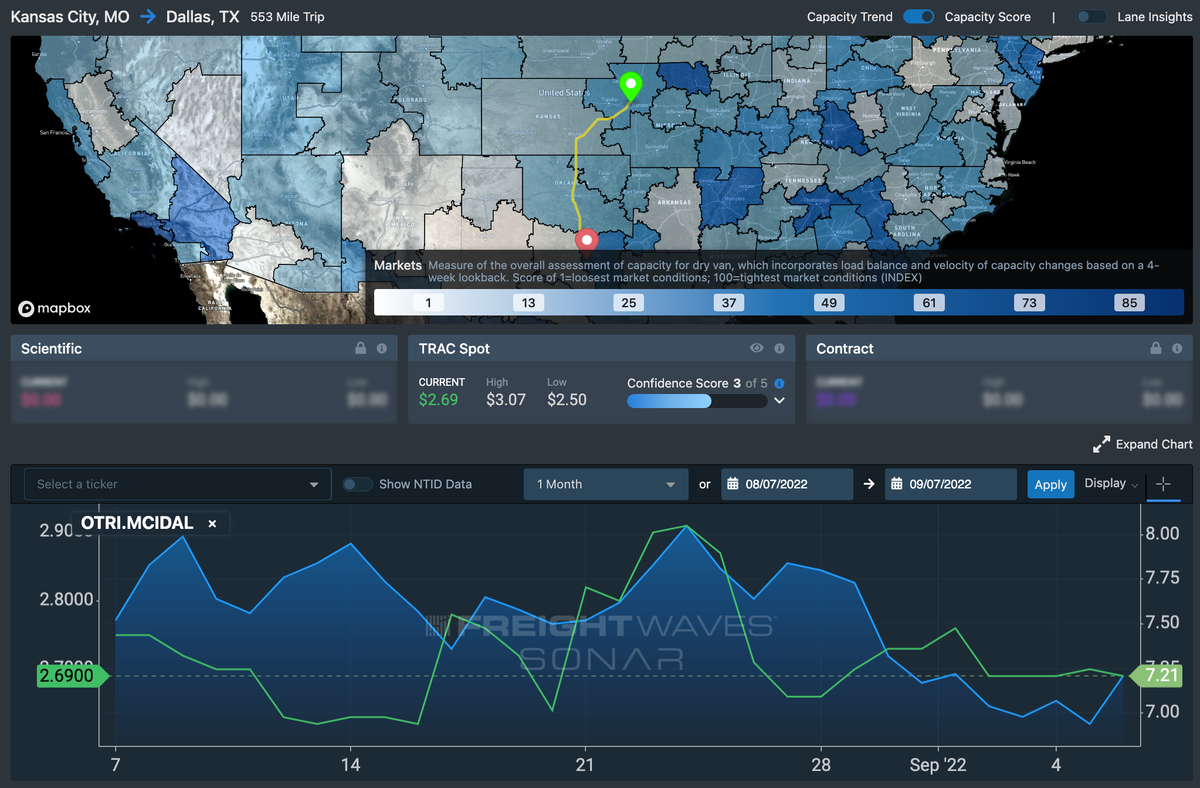Click the info icon beside Confidence Score

tap(779, 383)
